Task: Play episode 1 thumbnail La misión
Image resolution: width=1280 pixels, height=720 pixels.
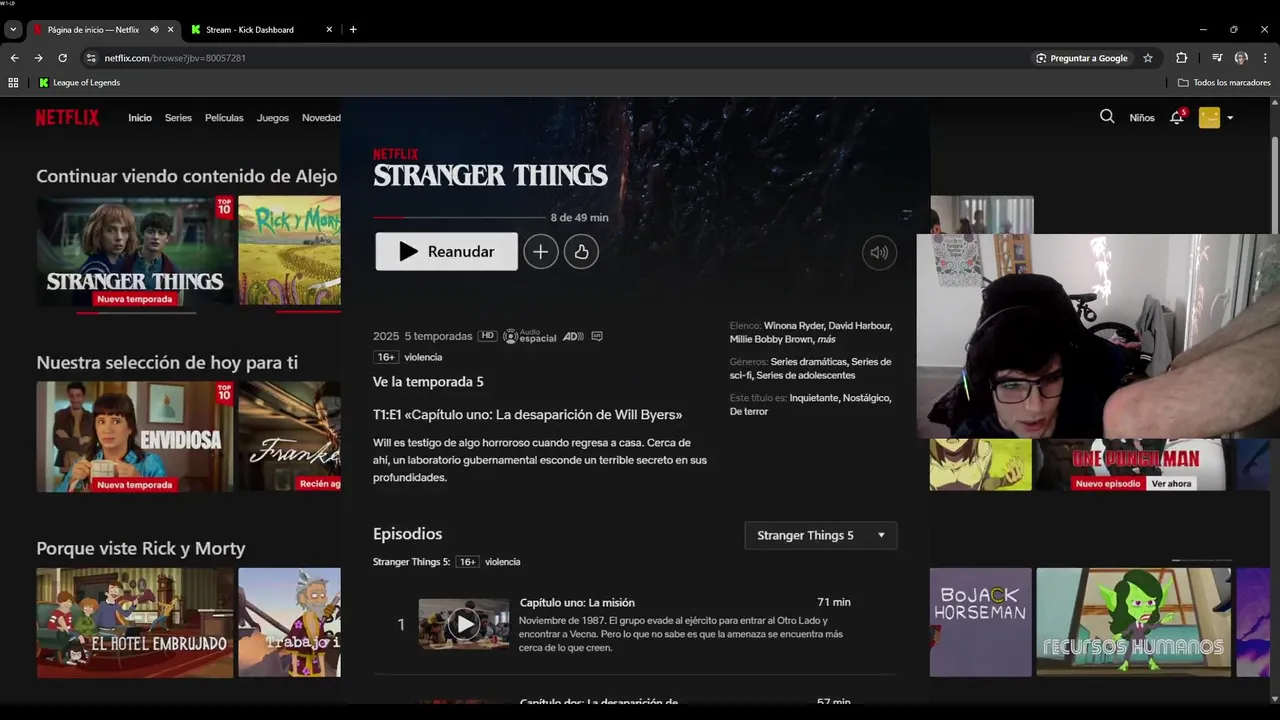Action: coord(463,624)
